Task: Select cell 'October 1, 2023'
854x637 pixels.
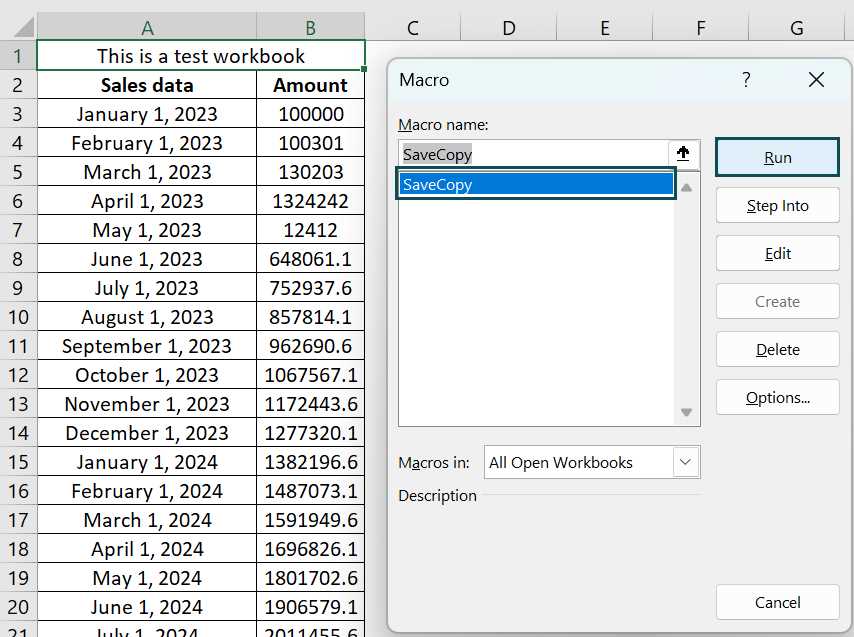Action: pyautogui.click(x=147, y=375)
